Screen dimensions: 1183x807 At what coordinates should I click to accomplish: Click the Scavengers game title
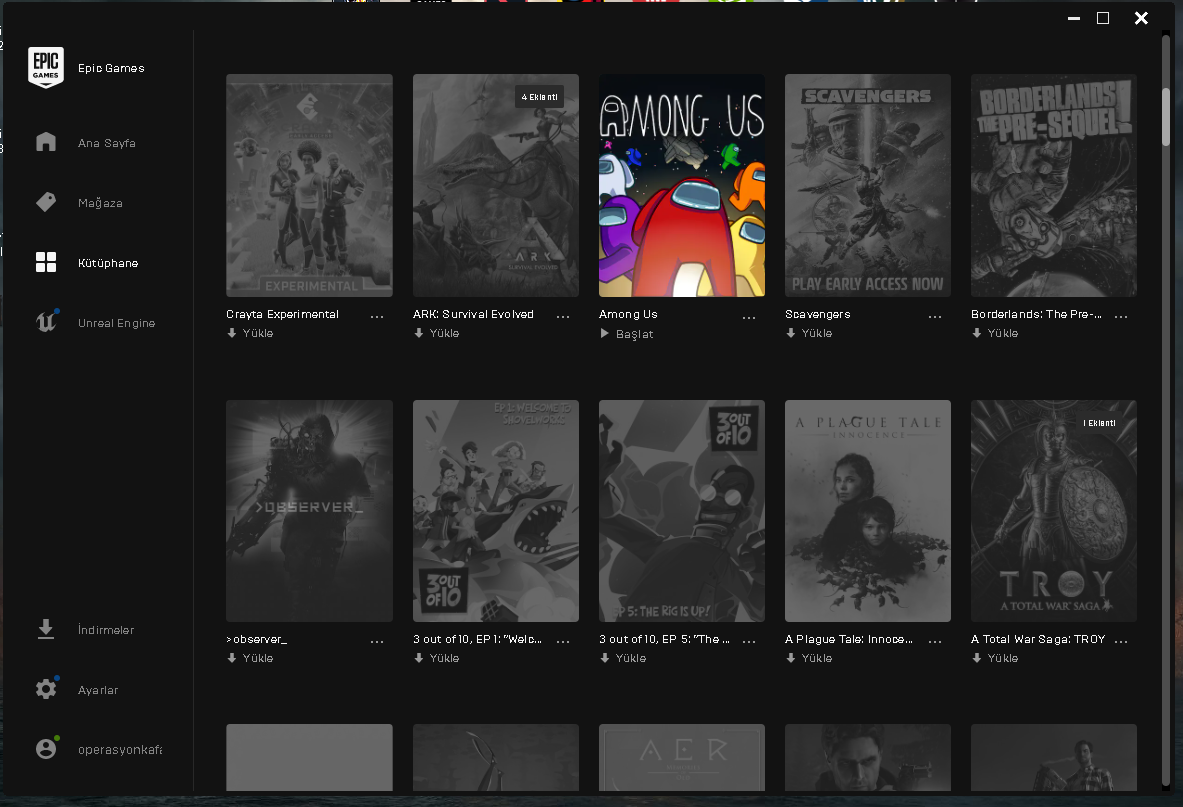818,315
